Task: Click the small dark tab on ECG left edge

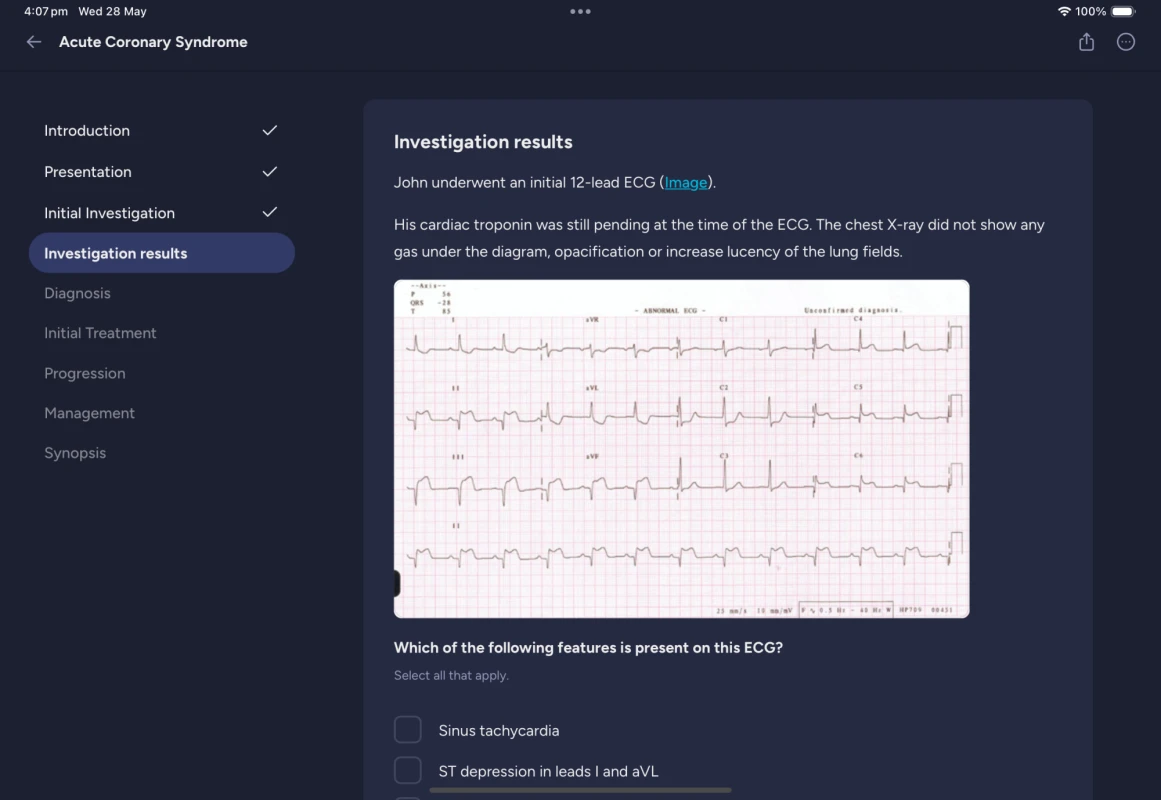Action: (397, 583)
